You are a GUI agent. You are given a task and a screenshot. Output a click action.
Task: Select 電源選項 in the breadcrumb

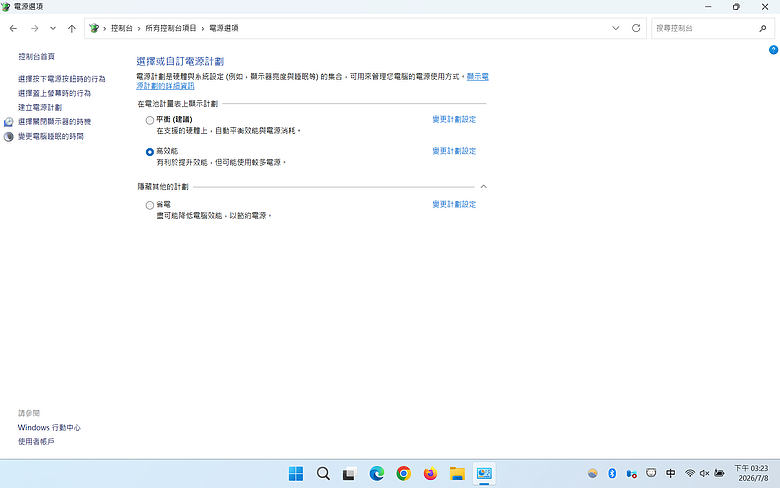click(223, 28)
